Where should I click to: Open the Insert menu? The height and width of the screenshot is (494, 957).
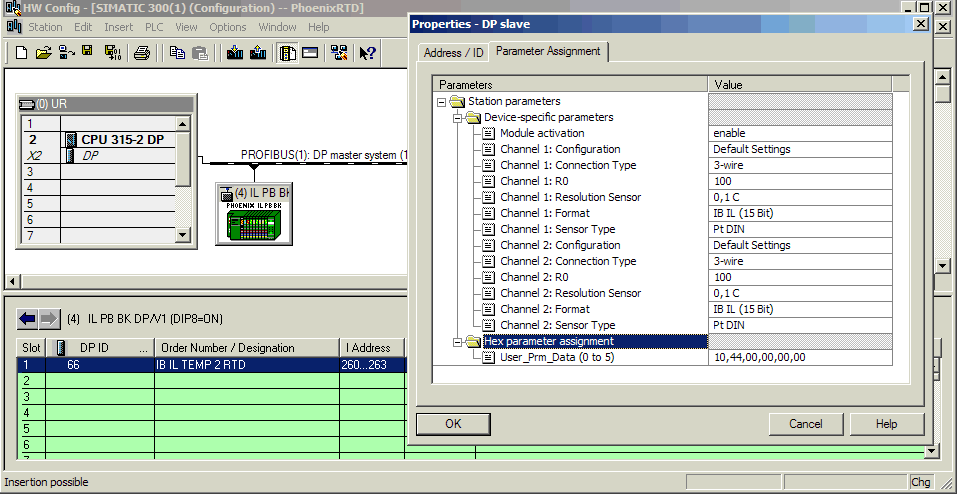tap(118, 27)
